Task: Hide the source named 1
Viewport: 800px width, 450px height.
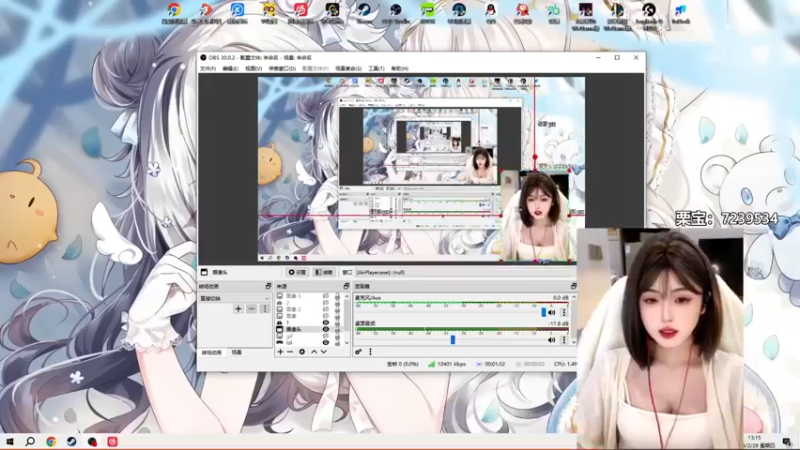Action: point(326,322)
